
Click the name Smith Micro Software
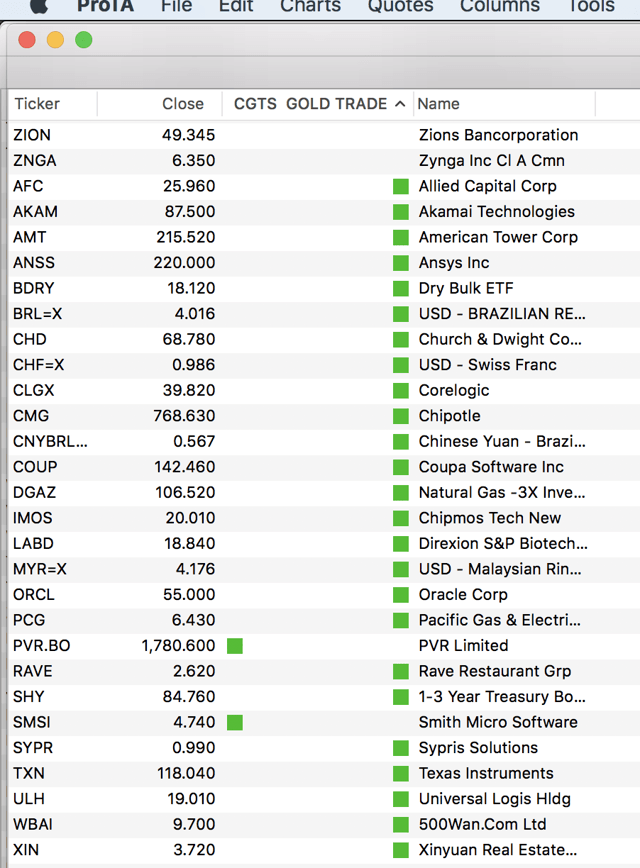(x=498, y=722)
